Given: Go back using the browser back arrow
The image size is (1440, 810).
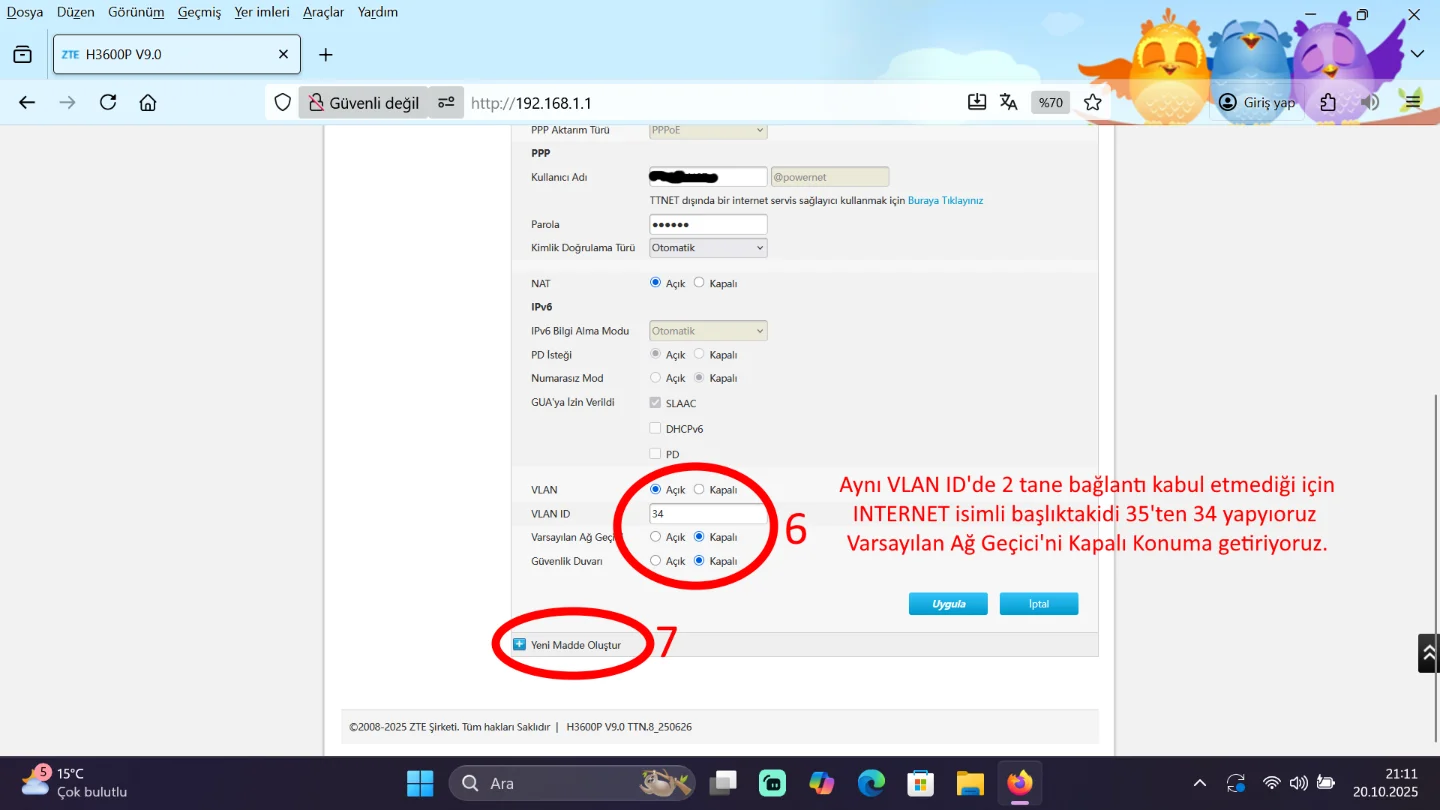Looking at the screenshot, I should 27,102.
